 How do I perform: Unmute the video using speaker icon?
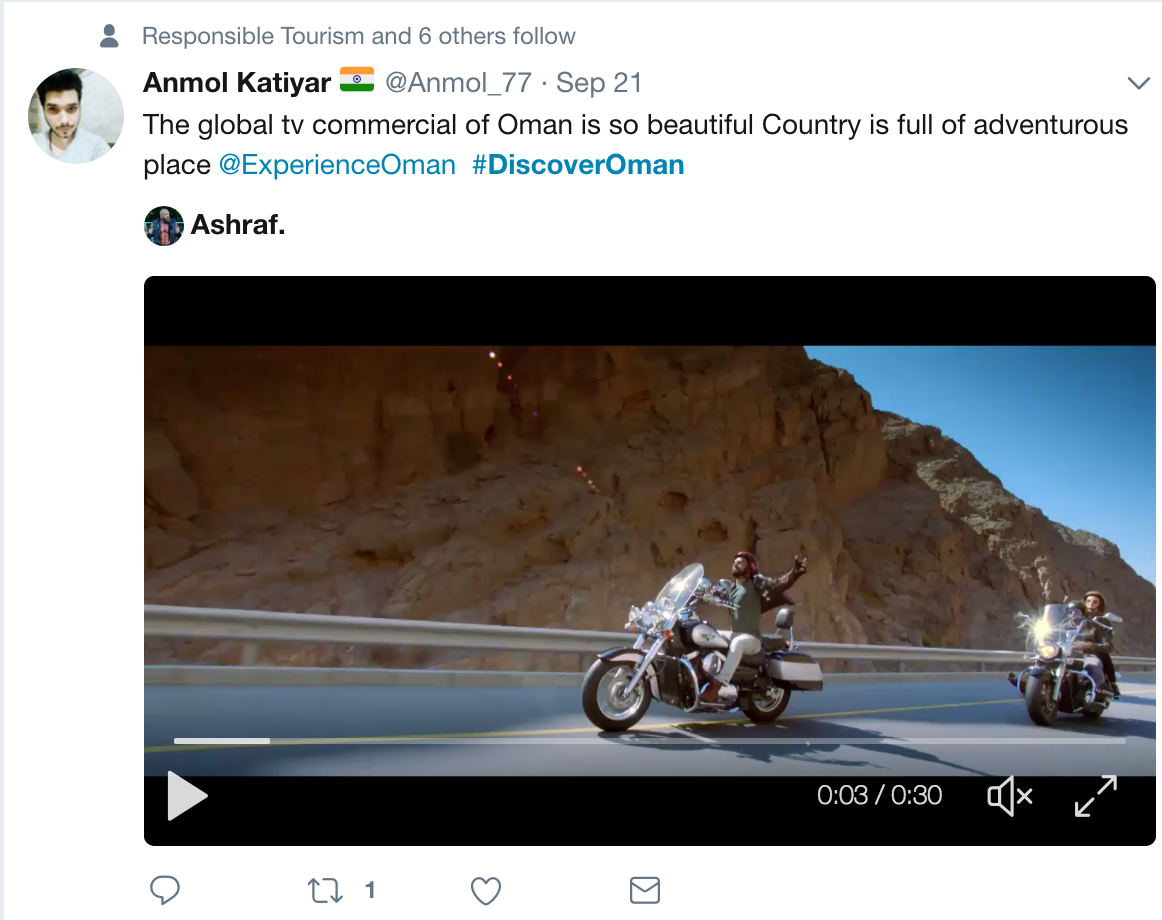click(1009, 796)
